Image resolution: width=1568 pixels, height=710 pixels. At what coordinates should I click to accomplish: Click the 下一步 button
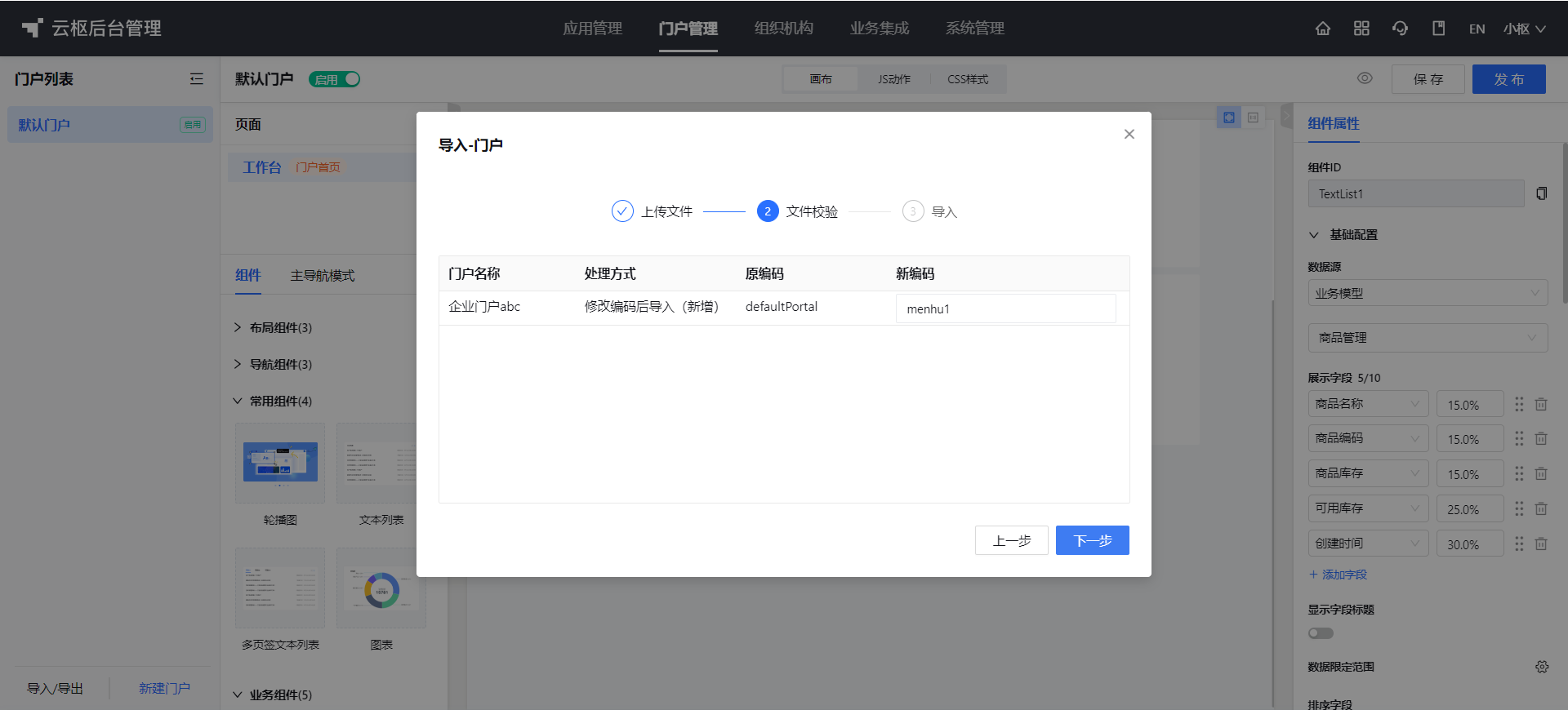(x=1093, y=540)
